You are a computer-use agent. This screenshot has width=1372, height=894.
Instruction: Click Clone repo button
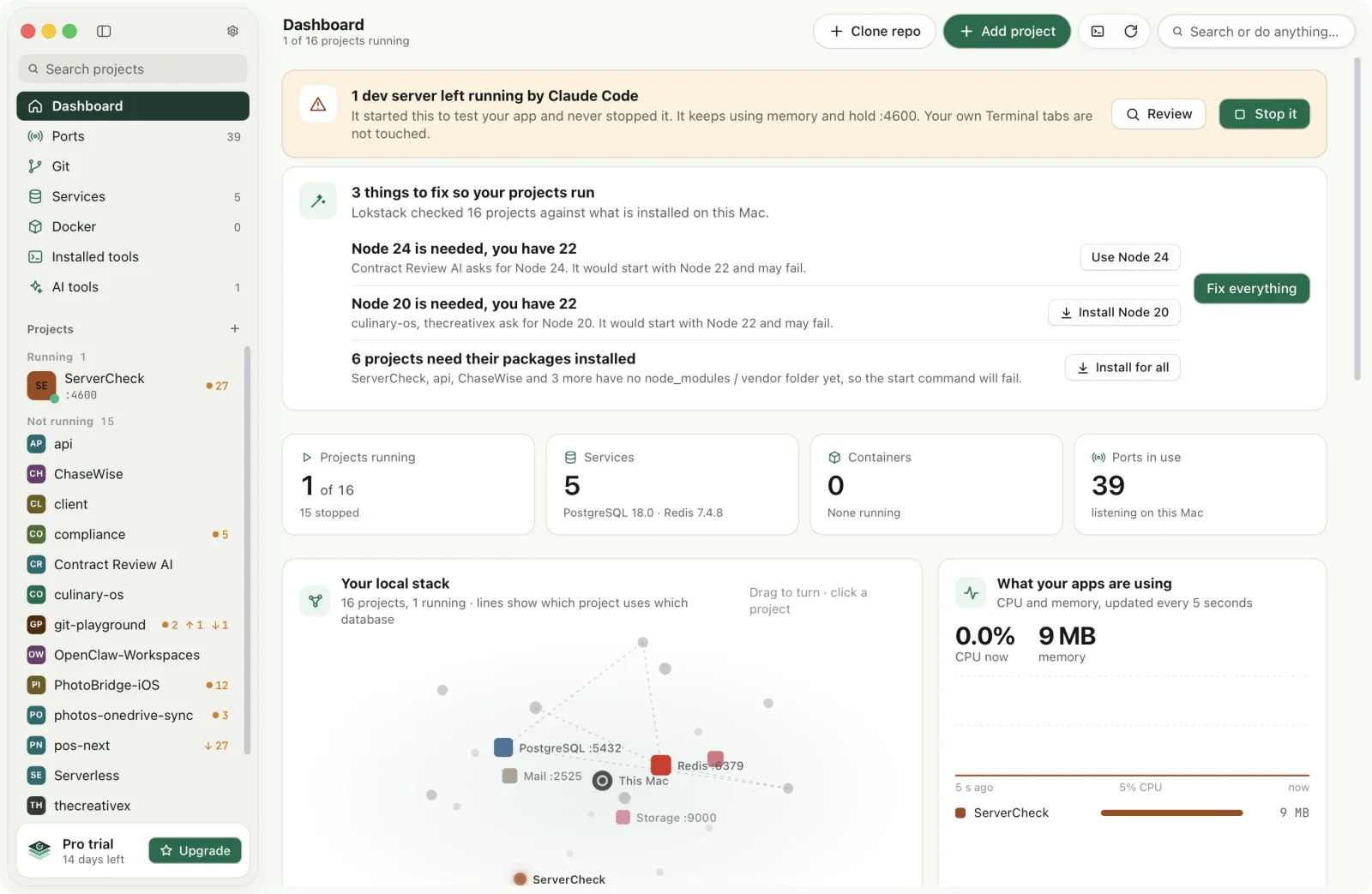click(x=875, y=31)
